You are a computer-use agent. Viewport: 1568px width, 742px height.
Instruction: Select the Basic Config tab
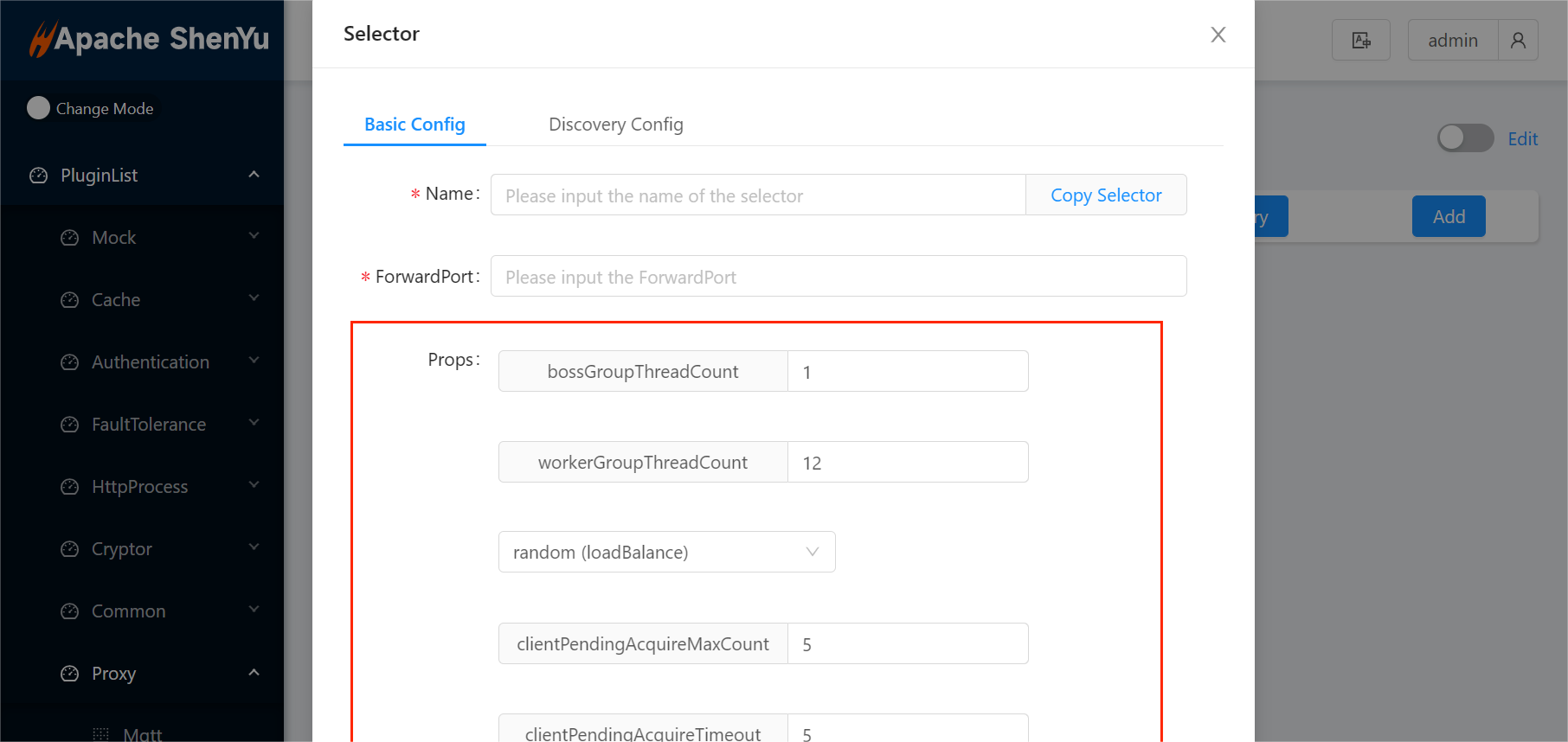414,125
